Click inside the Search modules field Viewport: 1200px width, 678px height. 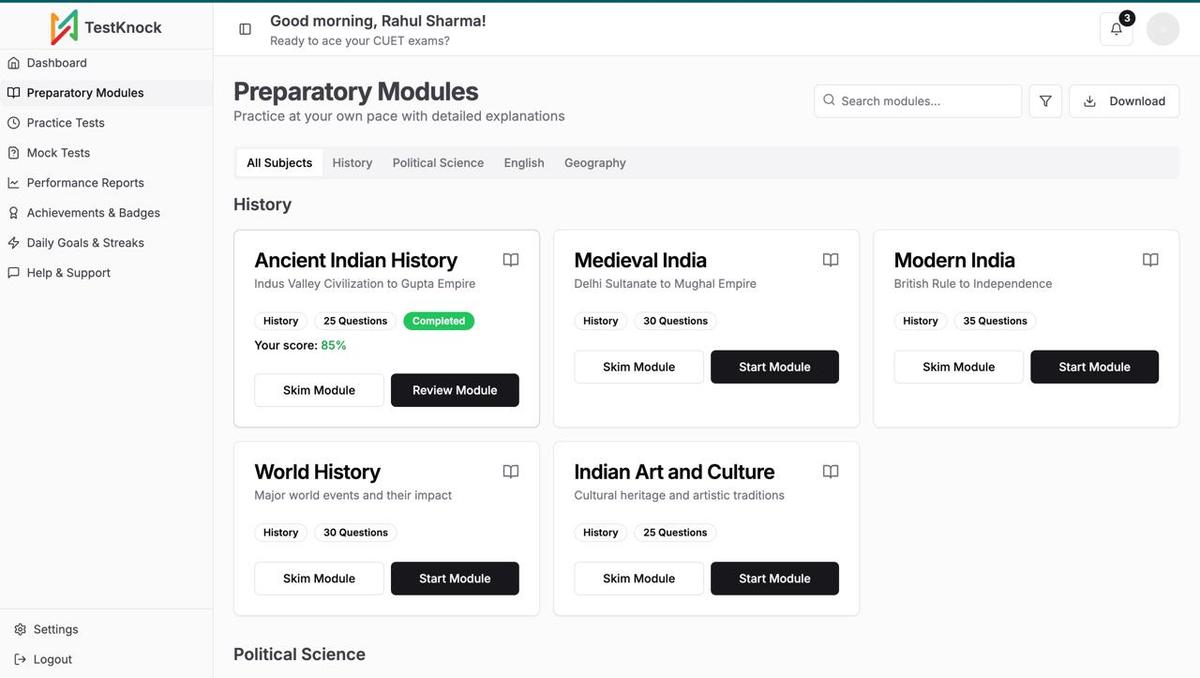(917, 100)
